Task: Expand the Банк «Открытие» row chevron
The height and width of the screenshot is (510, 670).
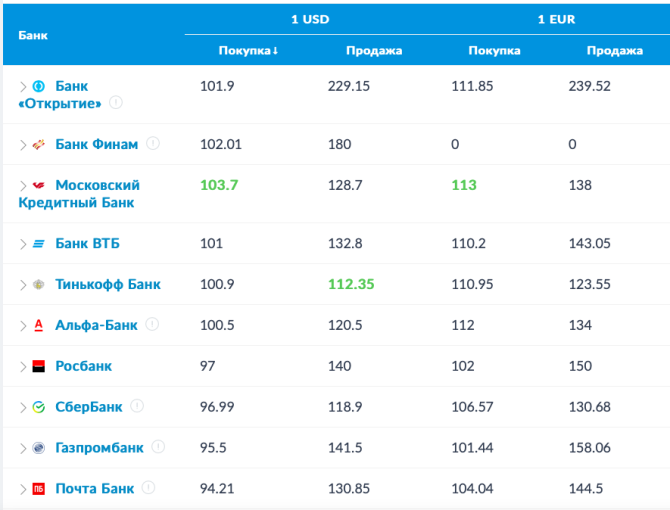Action: 23,87
